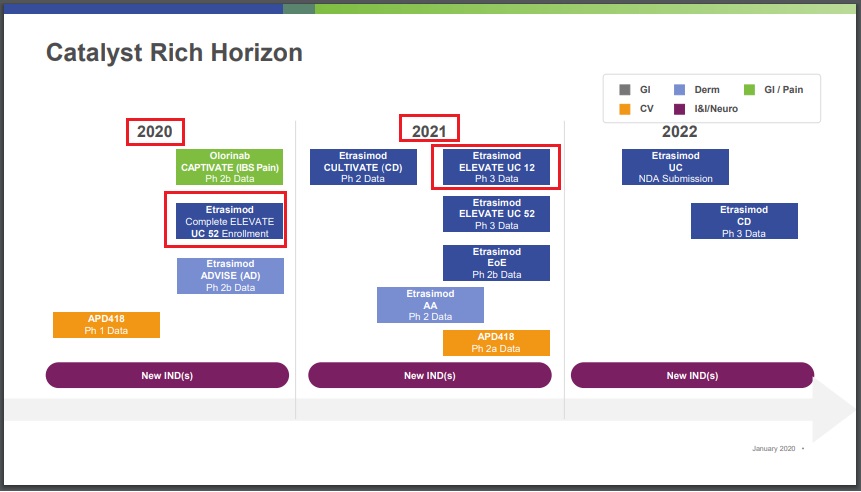Click the Etrasimod UC NDA Submission box
The width and height of the screenshot is (861, 492).
pyautogui.click(x=675, y=167)
